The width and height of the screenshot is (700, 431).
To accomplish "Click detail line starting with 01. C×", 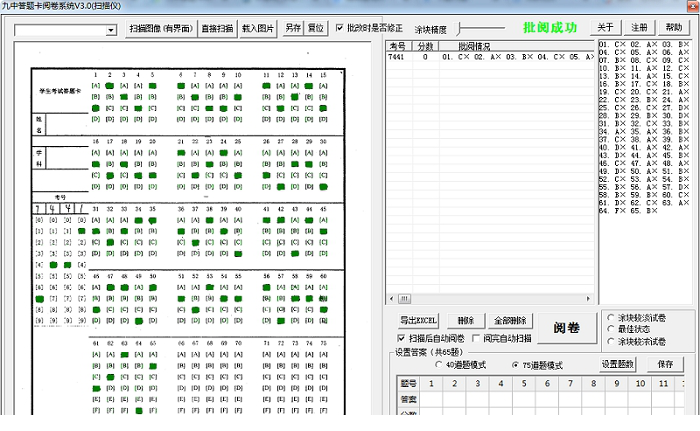I will tap(644, 44).
